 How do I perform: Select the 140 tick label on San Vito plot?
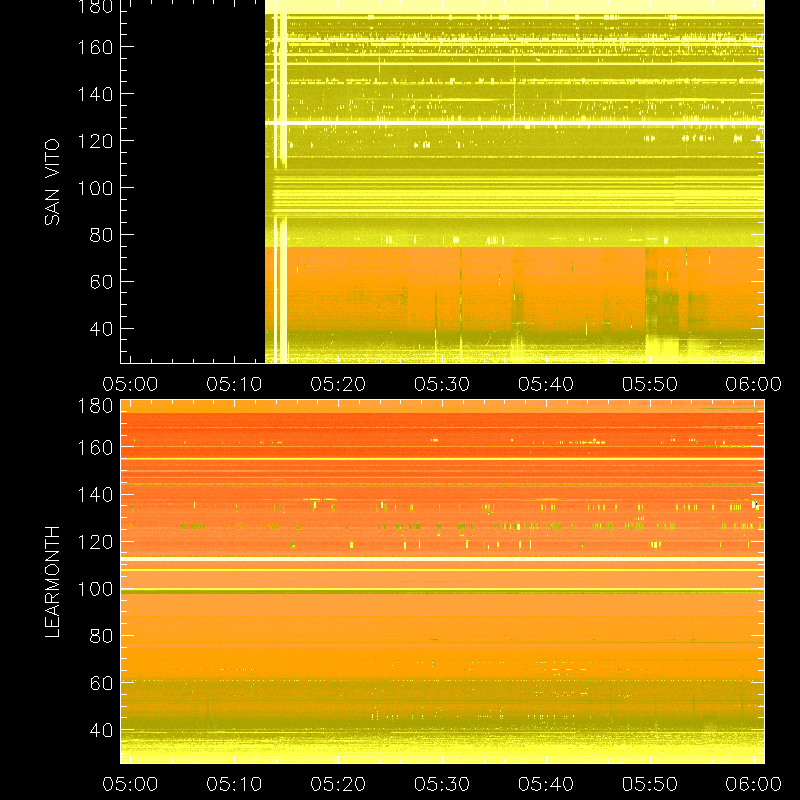(x=95, y=94)
